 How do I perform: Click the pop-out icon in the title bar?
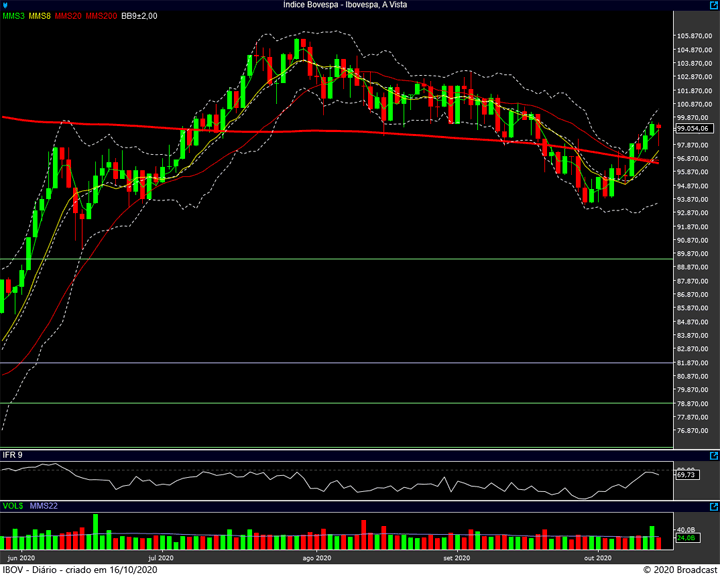pos(711,5)
